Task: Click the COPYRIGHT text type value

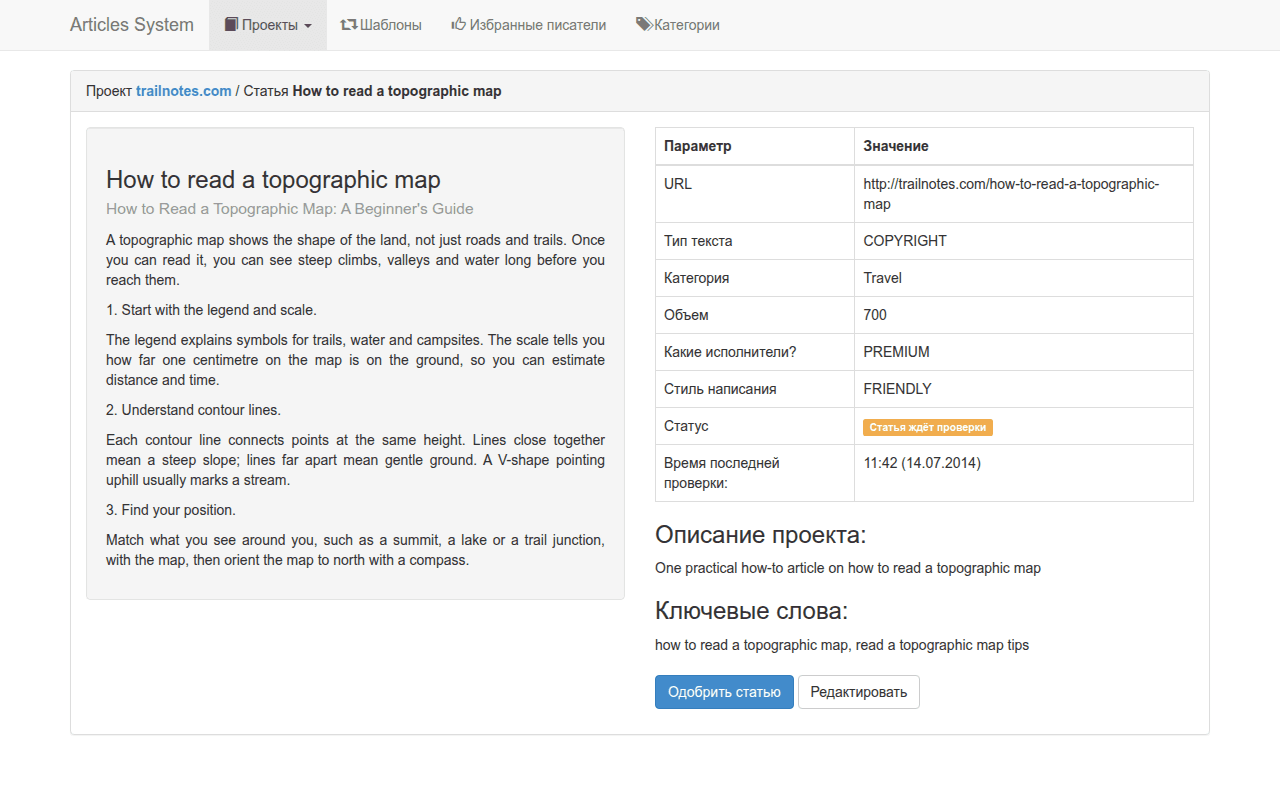Action: pyautogui.click(x=905, y=241)
